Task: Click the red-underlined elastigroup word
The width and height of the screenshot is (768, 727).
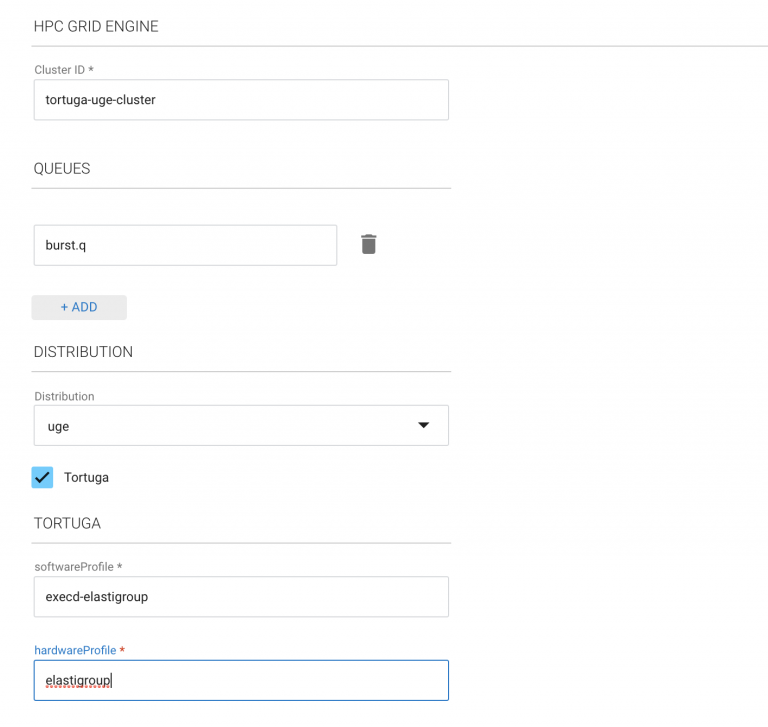Action: (x=78, y=680)
